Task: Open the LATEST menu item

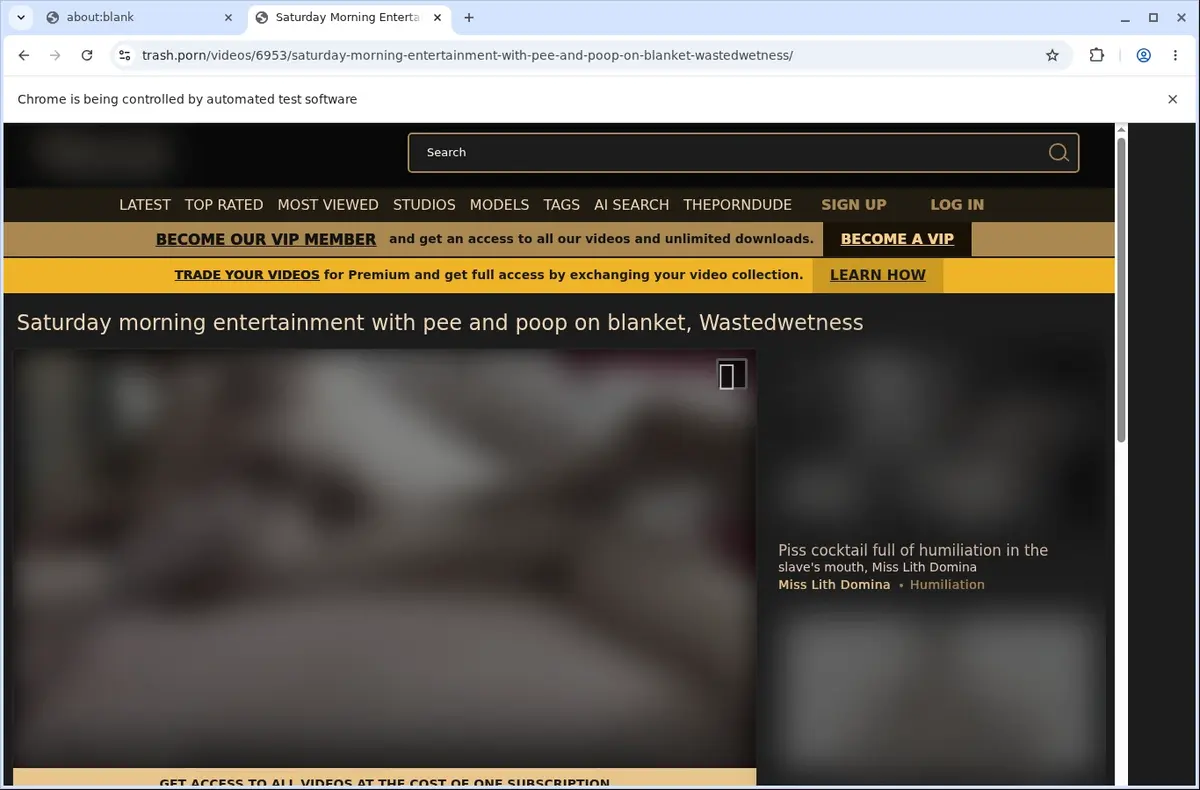Action: (x=145, y=204)
